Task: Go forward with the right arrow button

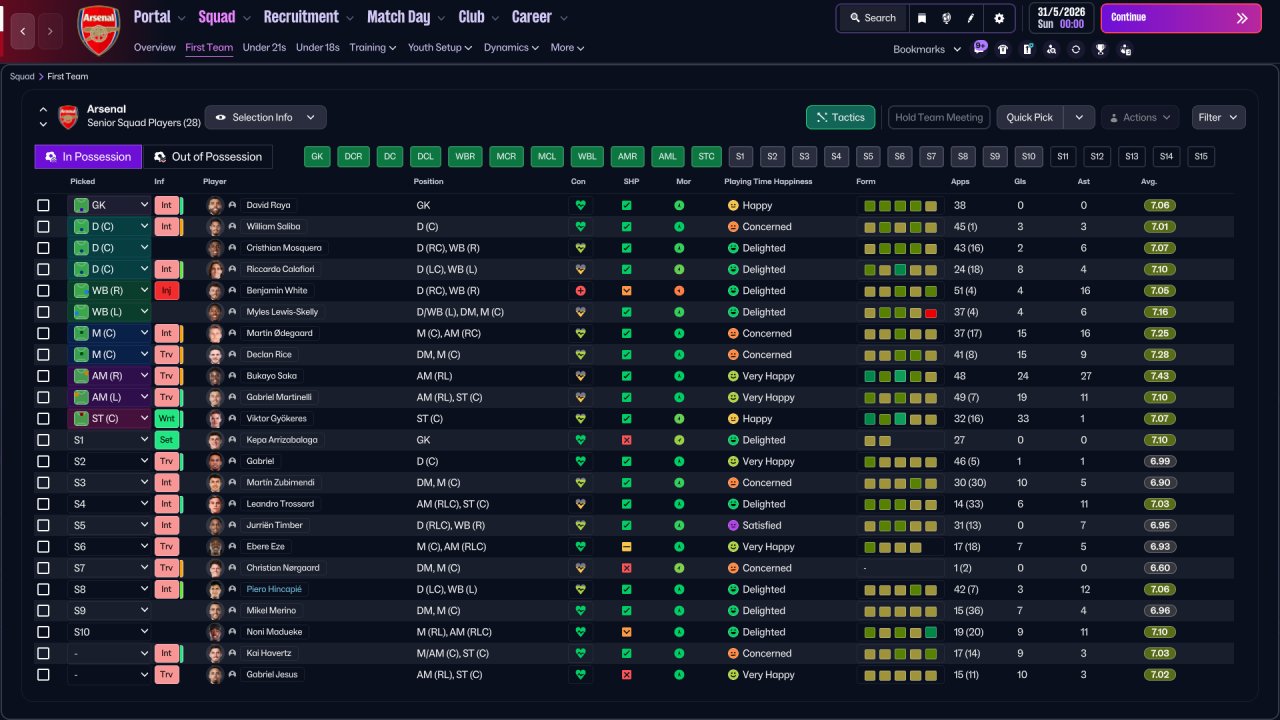Action: tap(51, 31)
